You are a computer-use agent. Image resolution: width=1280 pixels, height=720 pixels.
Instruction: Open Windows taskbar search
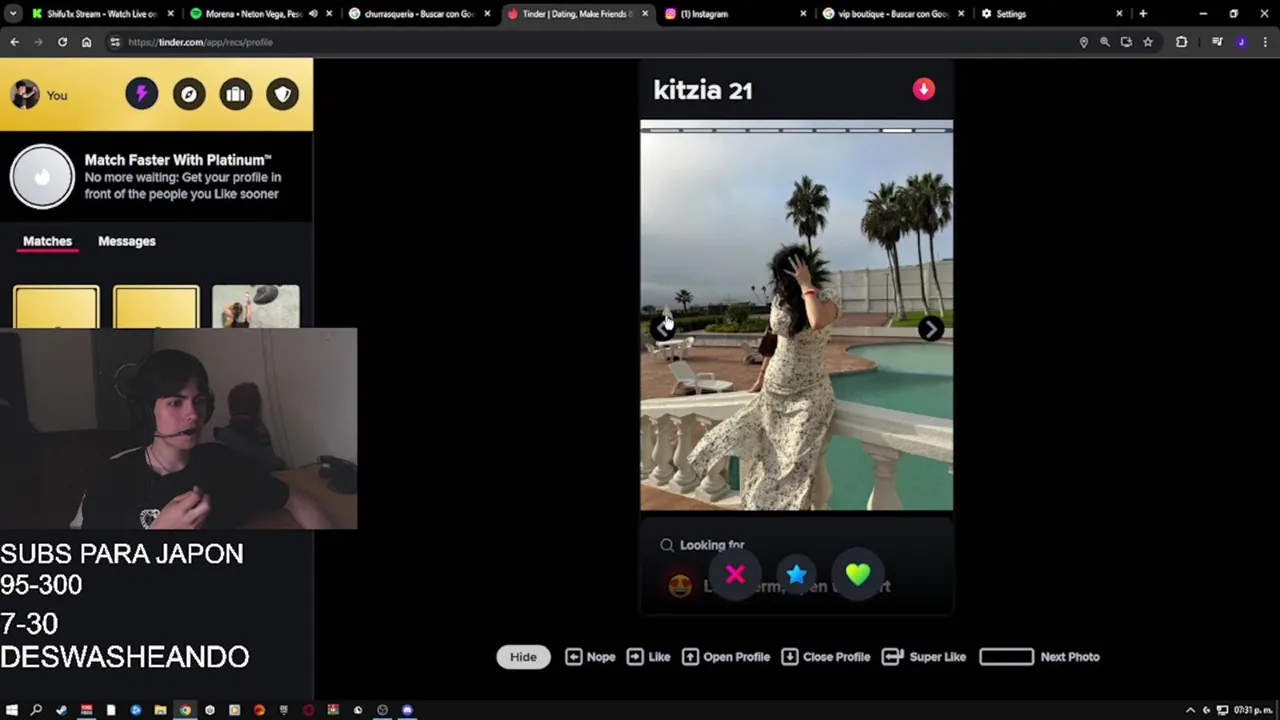[x=37, y=710]
